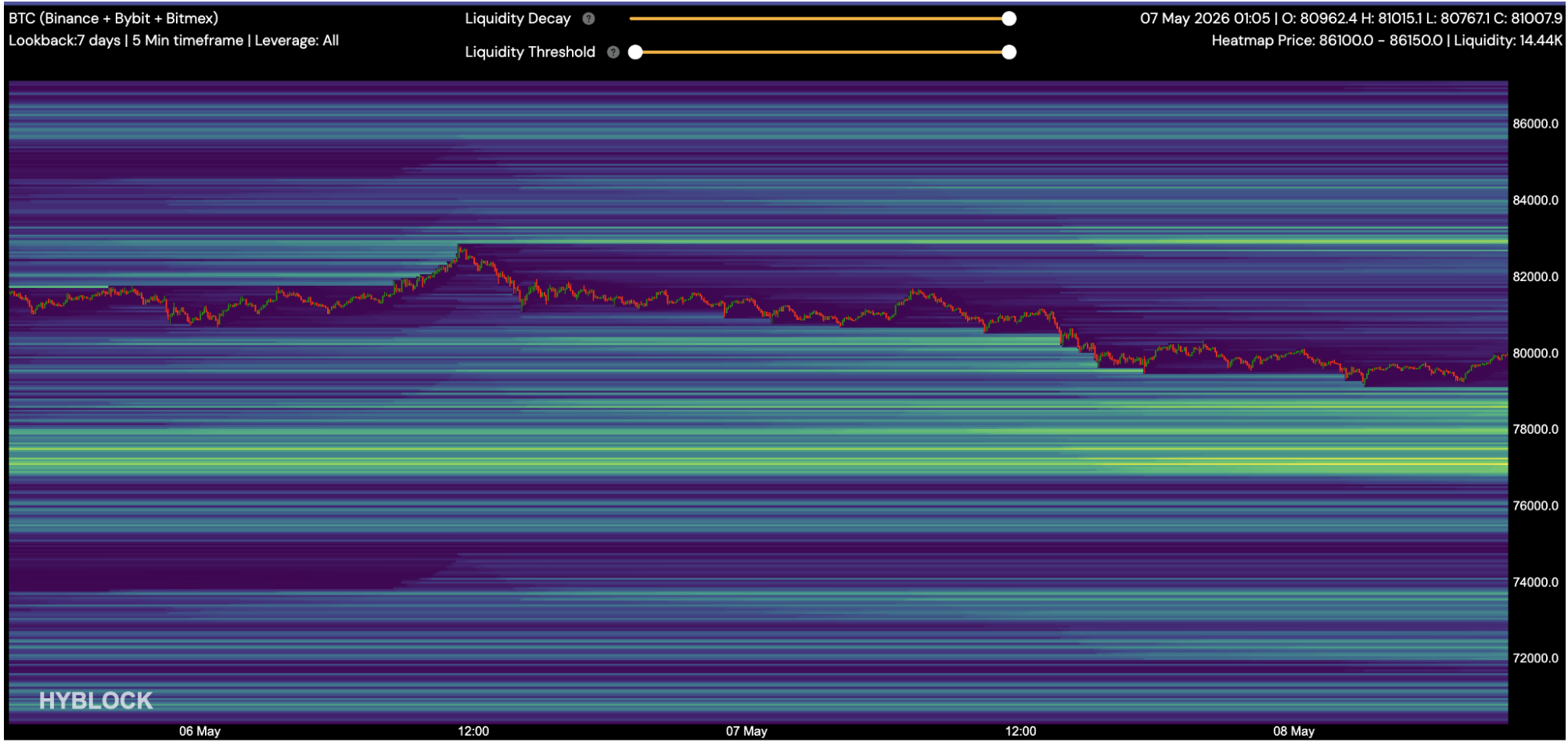The height and width of the screenshot is (742, 1568).
Task: Click the 78000.0 price axis label
Action: (1535, 430)
